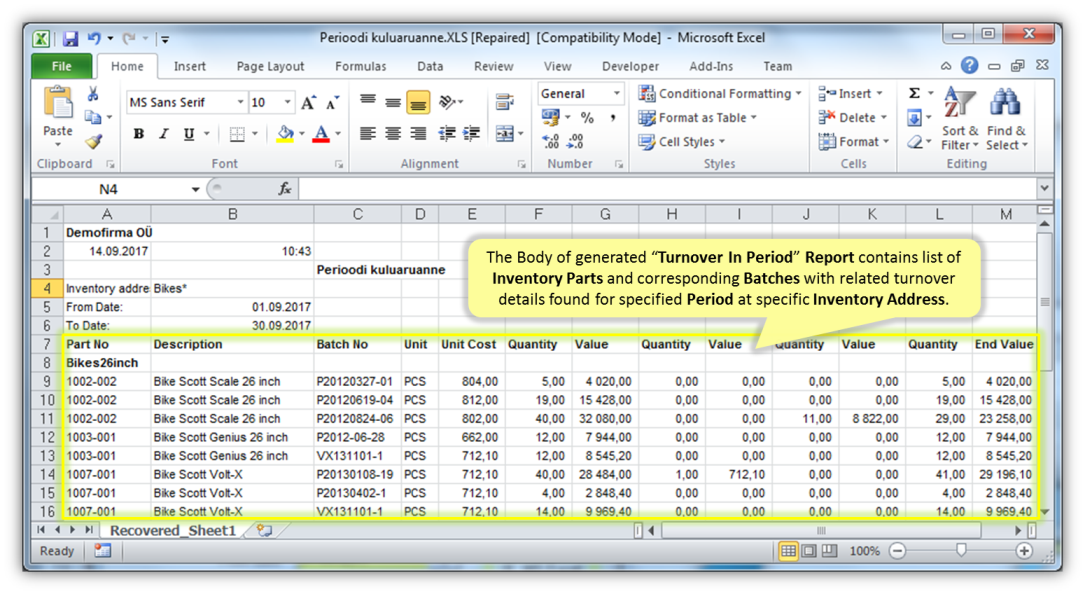Apply the Borders icon
The image size is (1085, 594).
click(x=237, y=134)
